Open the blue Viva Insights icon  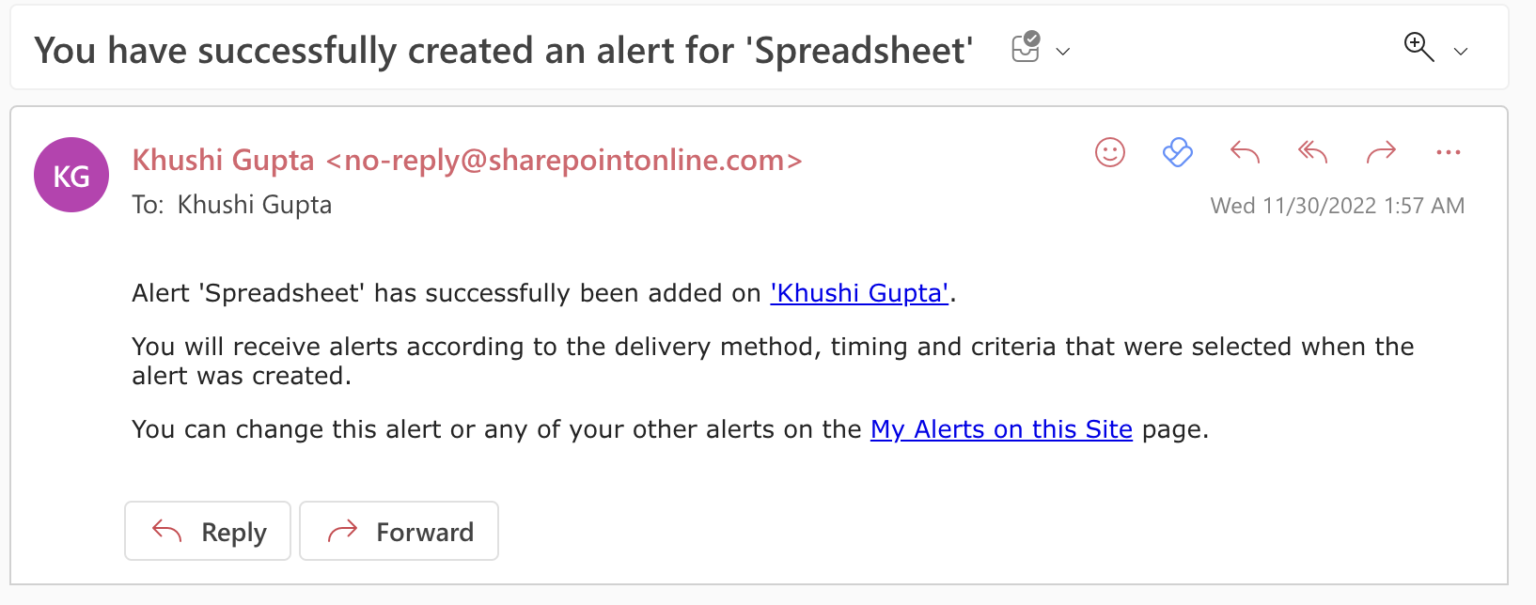click(1177, 153)
